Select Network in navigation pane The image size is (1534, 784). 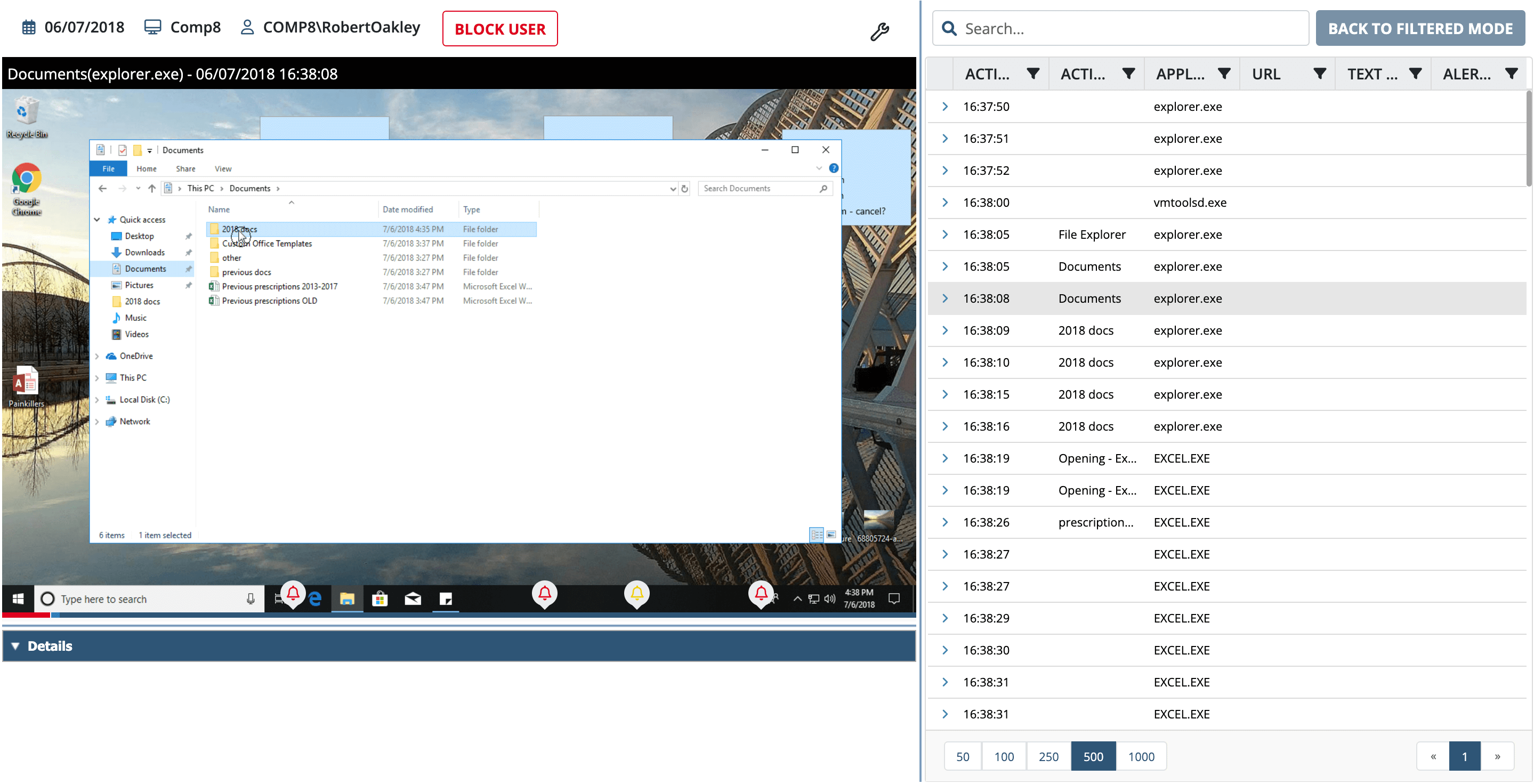(x=134, y=422)
